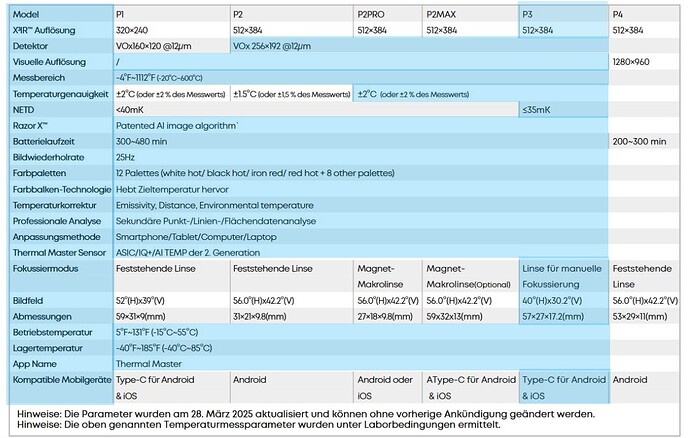The width and height of the screenshot is (690, 438).
Task: Select the 'Thermal Master' app name value
Action: [149, 364]
